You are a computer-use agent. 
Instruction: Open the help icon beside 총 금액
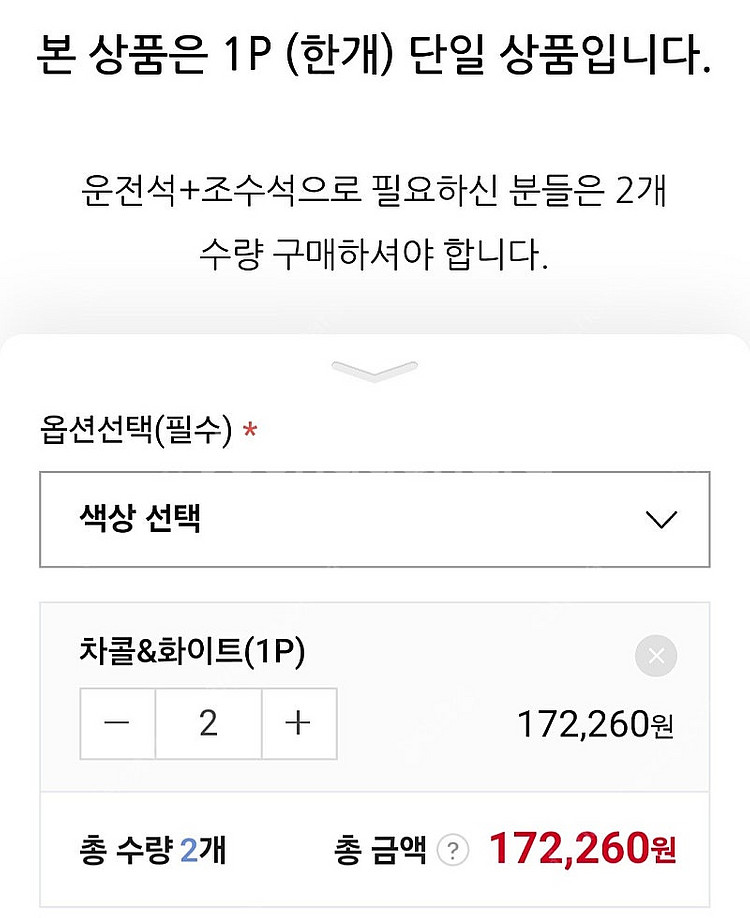454,851
